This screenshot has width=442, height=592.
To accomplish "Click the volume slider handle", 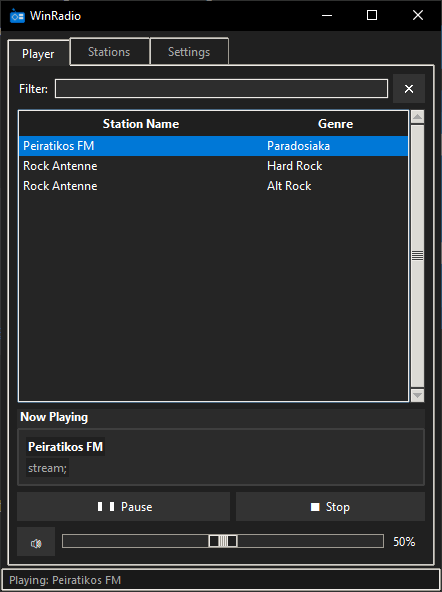I will [223, 541].
